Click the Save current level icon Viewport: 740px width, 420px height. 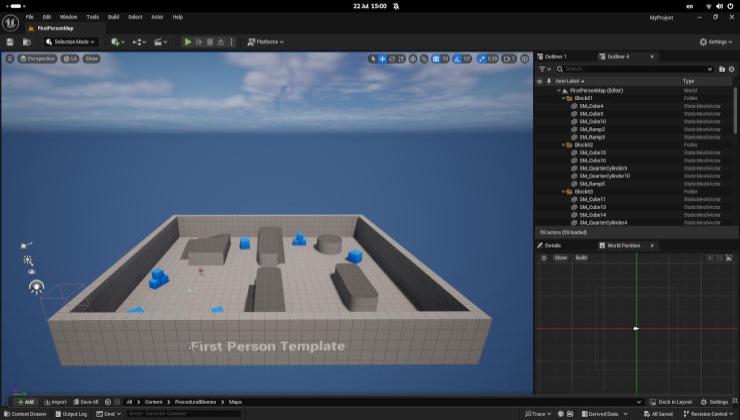(10, 42)
